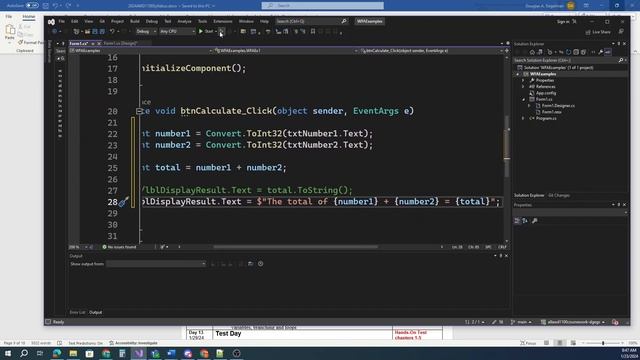Click the Output panel clear-all icon
The width and height of the screenshot is (640, 360).
240,264
